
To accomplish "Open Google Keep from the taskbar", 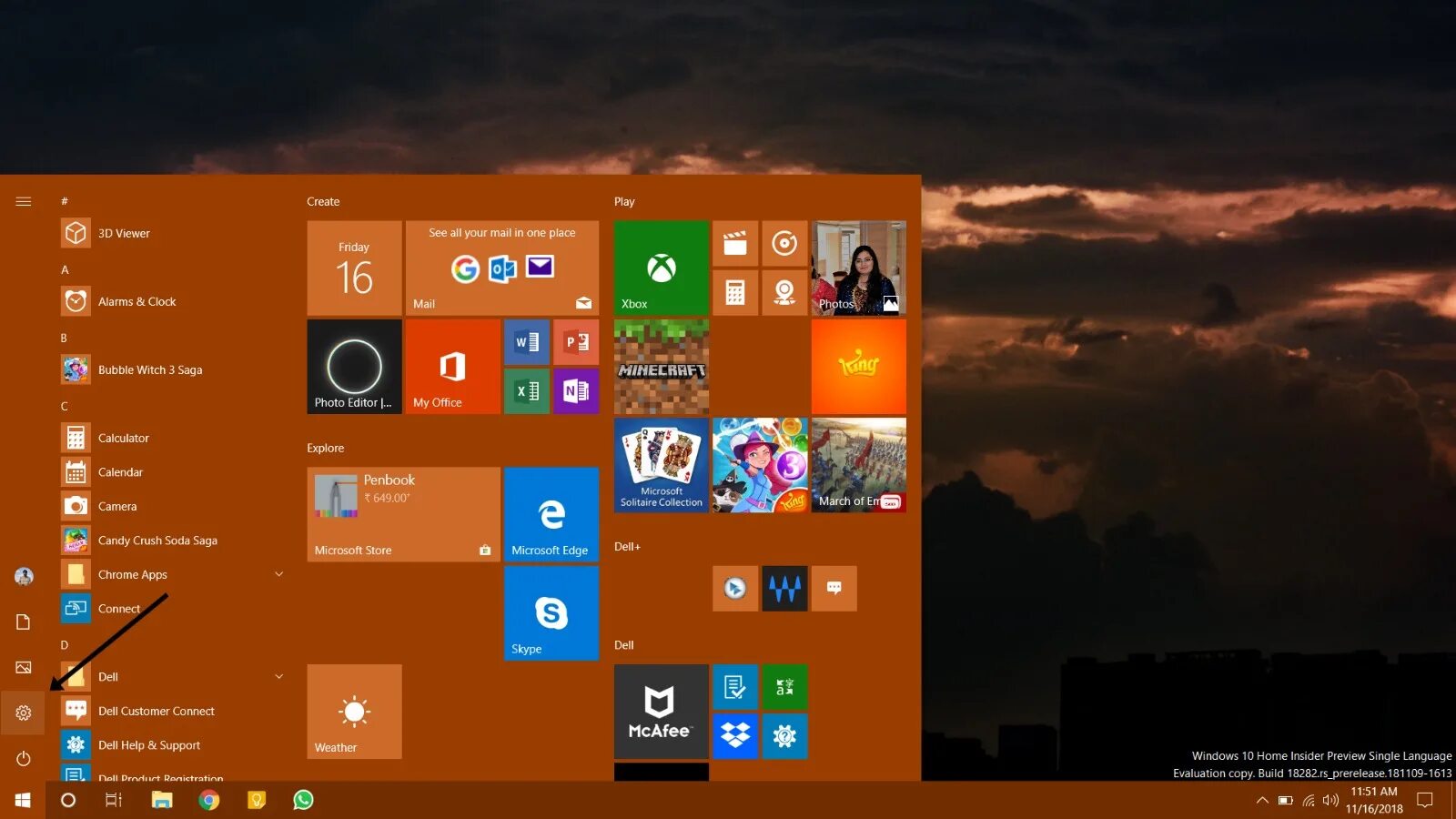I will point(257,800).
